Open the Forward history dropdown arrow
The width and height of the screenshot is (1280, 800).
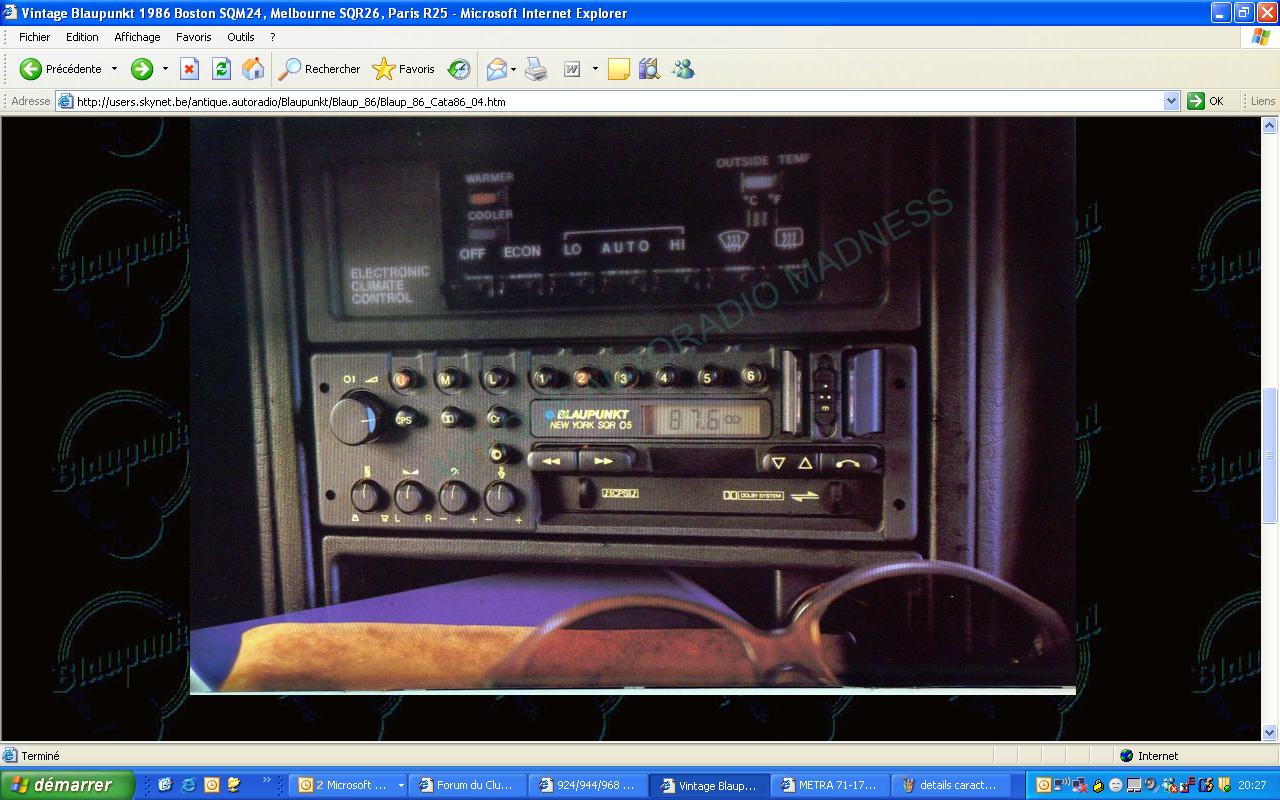point(165,69)
